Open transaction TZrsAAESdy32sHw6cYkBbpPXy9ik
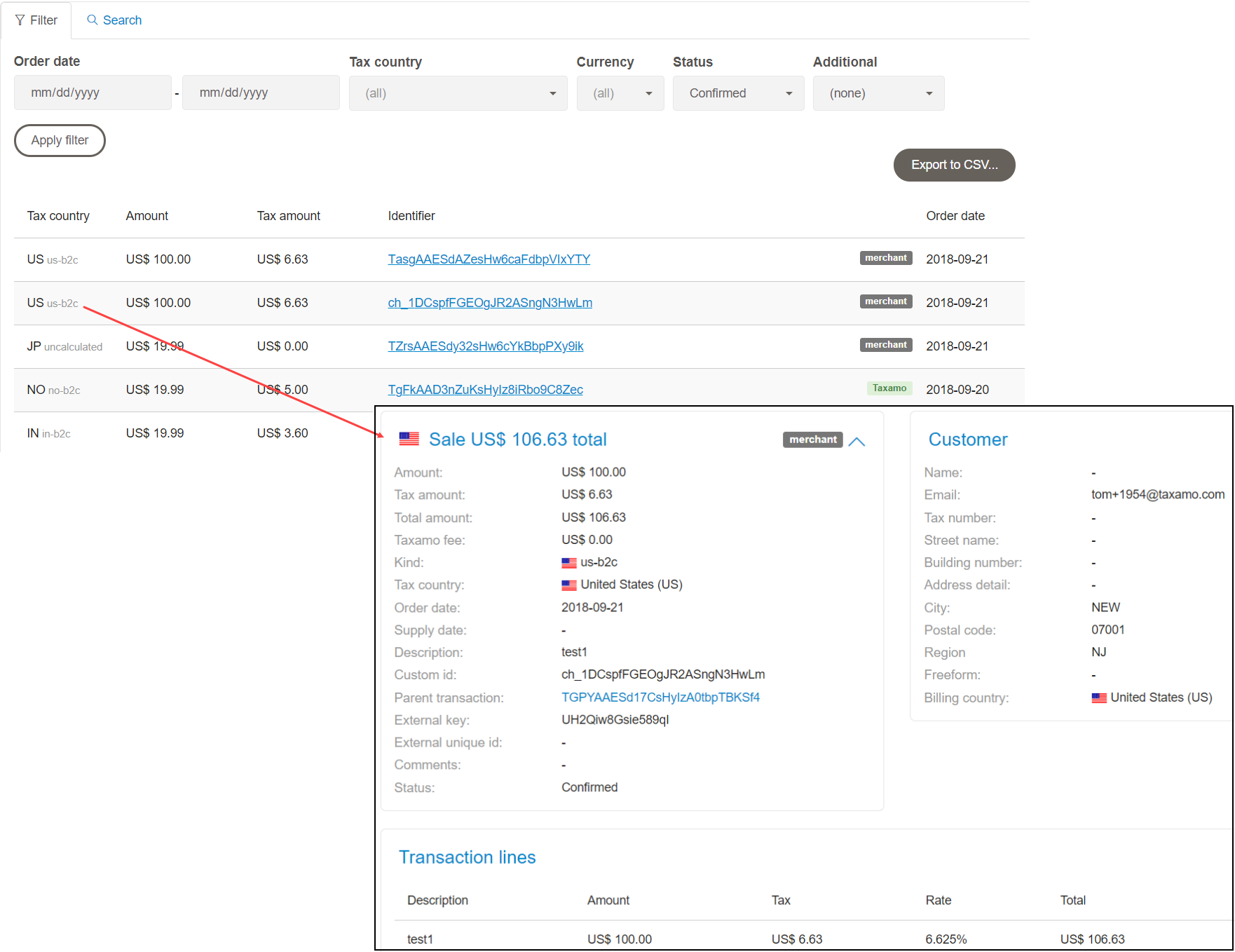This screenshot has height=952, width=1235. 486,346
